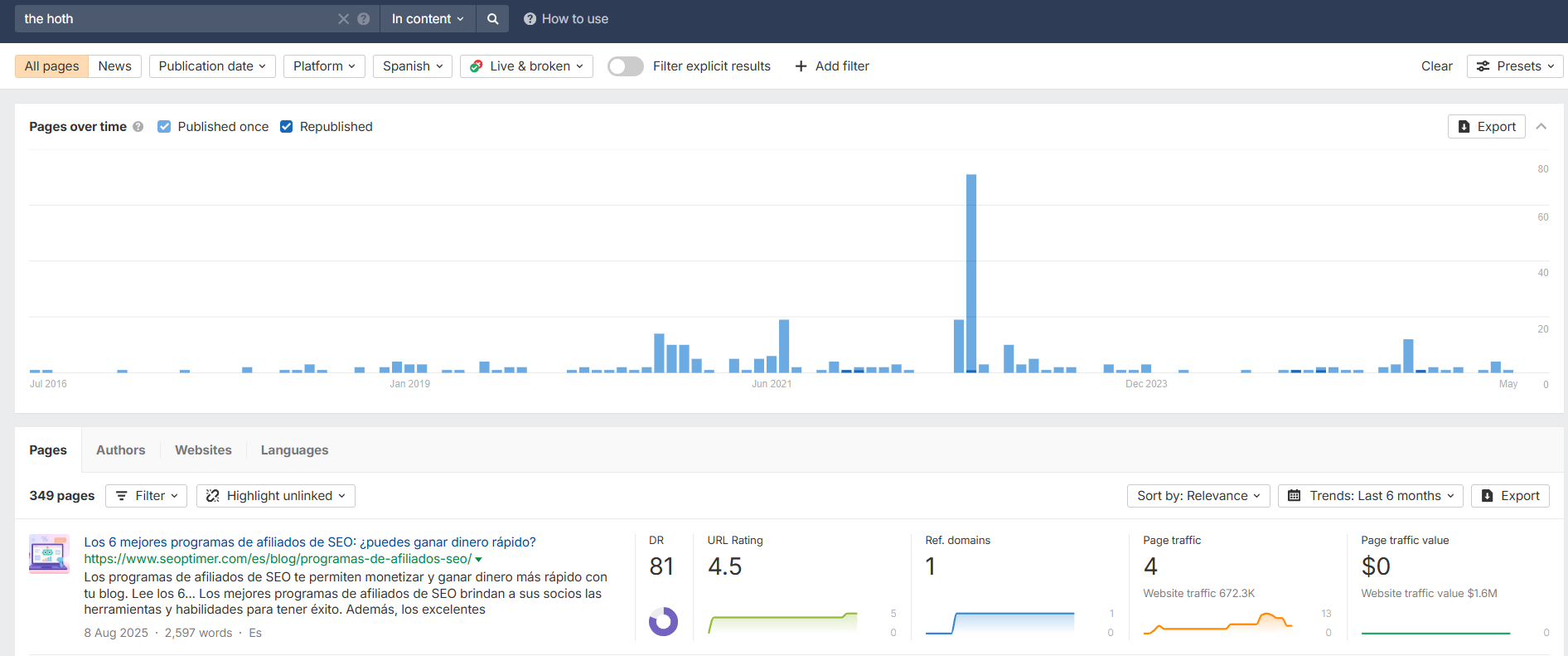Expand the Platform filter dropdown
The width and height of the screenshot is (1568, 656).
tap(324, 66)
